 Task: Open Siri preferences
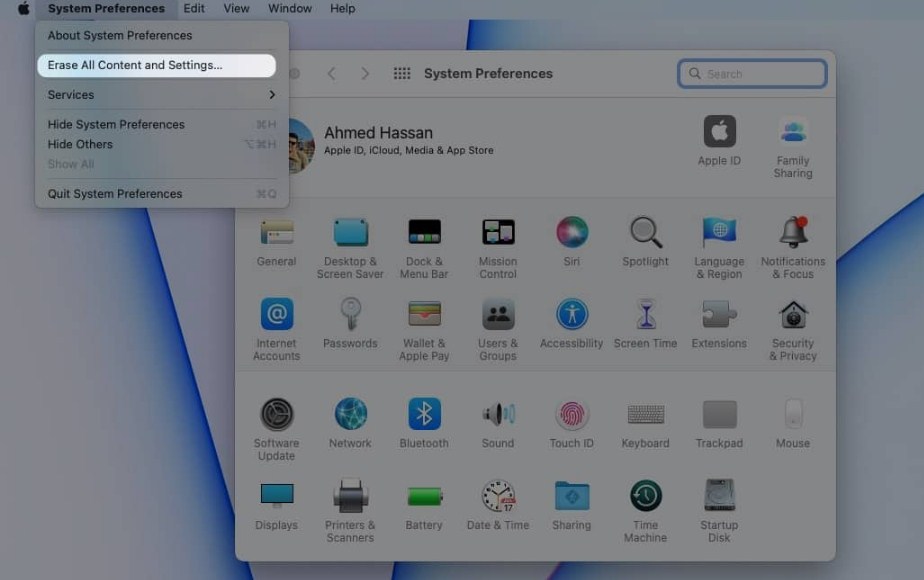pos(572,242)
